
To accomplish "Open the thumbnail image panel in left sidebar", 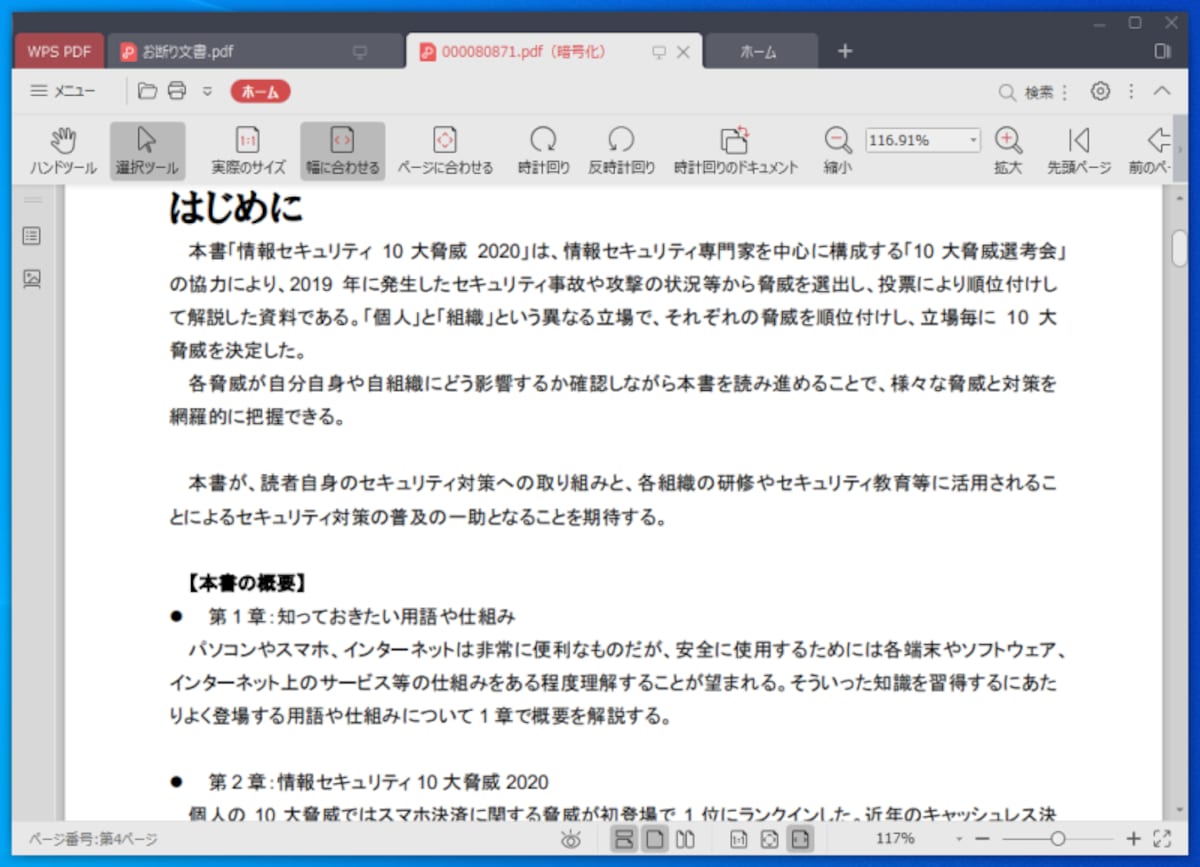I will (x=33, y=279).
